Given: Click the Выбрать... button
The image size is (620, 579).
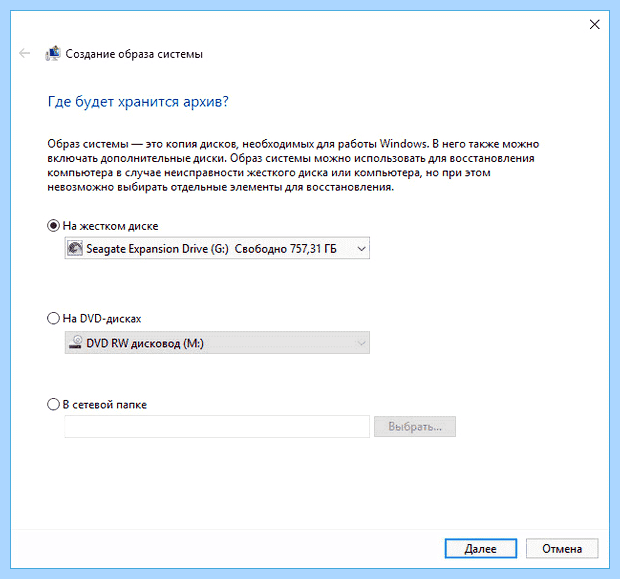Looking at the screenshot, I should (x=415, y=426).
